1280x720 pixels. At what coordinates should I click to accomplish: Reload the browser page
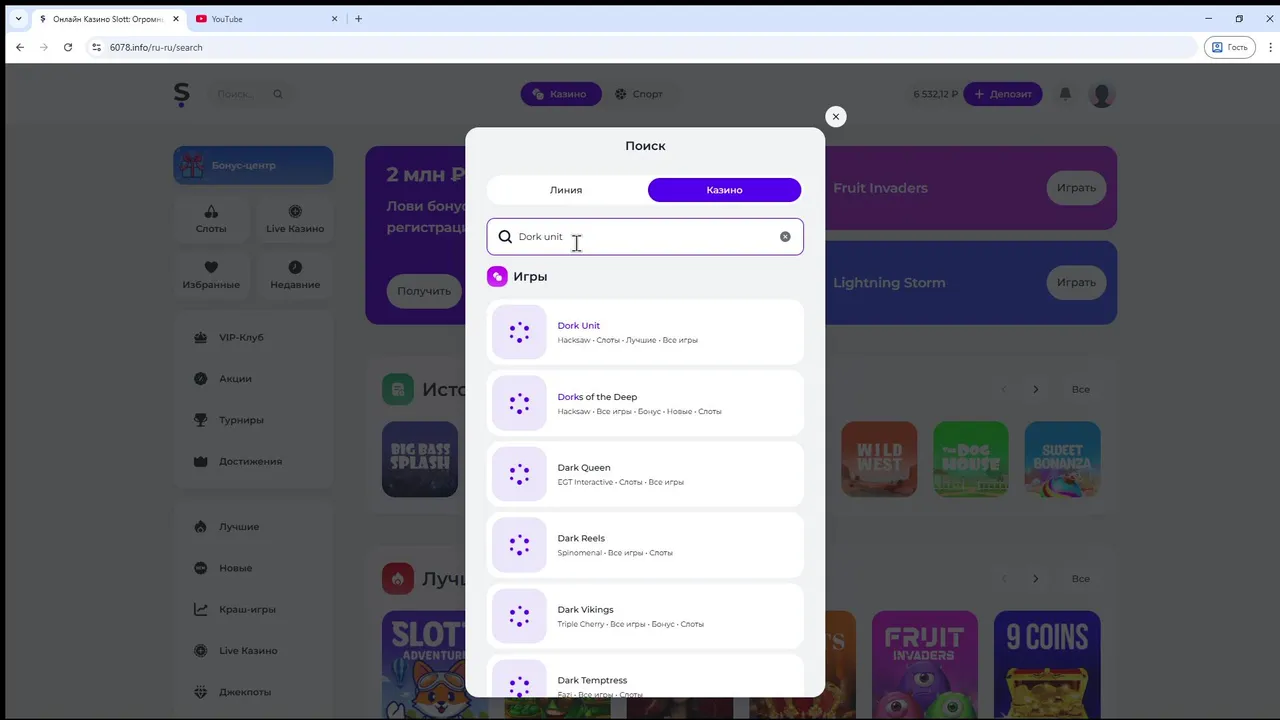point(68,47)
